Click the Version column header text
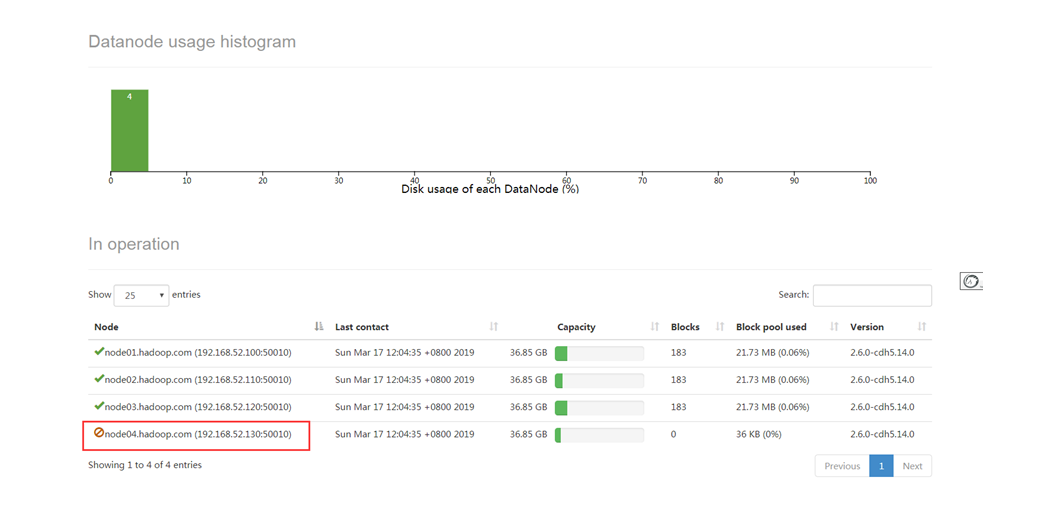 (x=867, y=327)
